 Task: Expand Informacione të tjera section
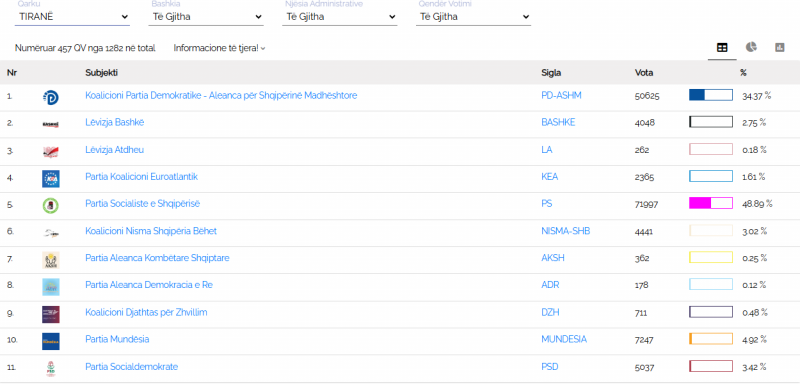click(219, 48)
